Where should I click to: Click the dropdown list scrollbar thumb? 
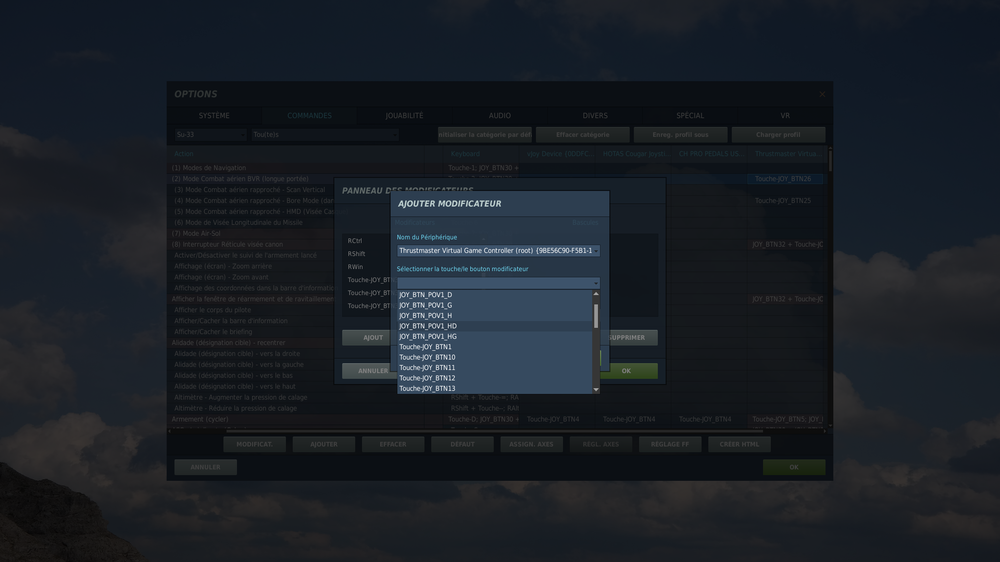point(596,316)
